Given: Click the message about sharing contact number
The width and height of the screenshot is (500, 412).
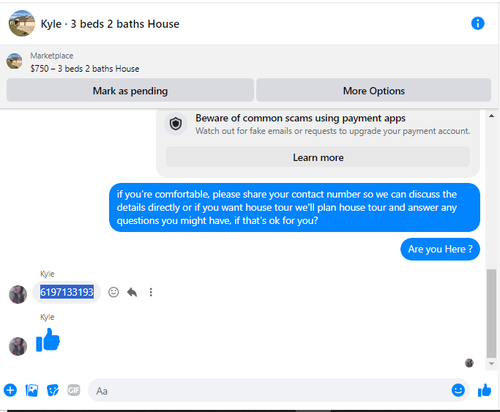Looking at the screenshot, I should tap(295, 207).
